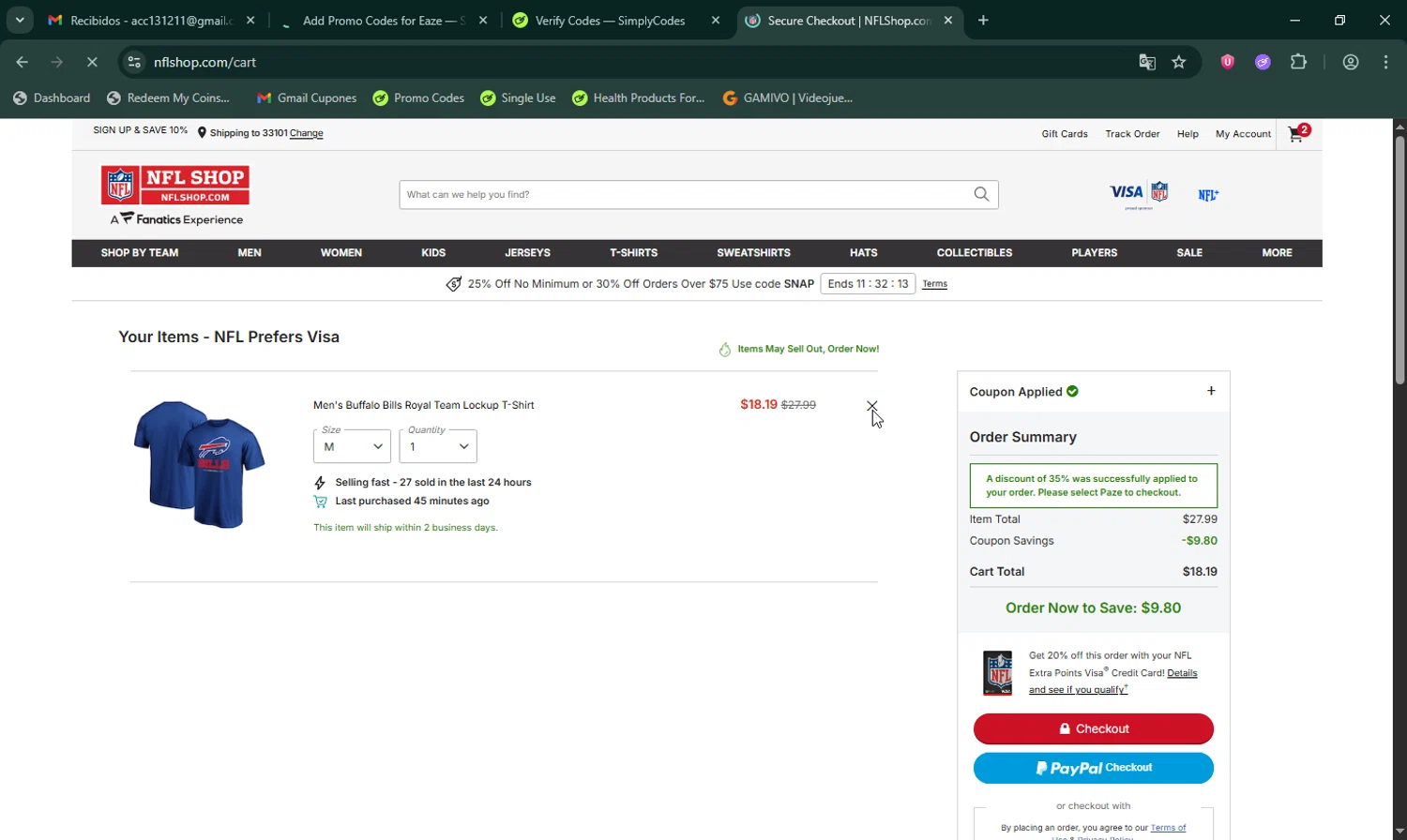This screenshot has height=840, width=1407.
Task: Switch to the Gmail Recibidos tab
Action: (x=150, y=20)
